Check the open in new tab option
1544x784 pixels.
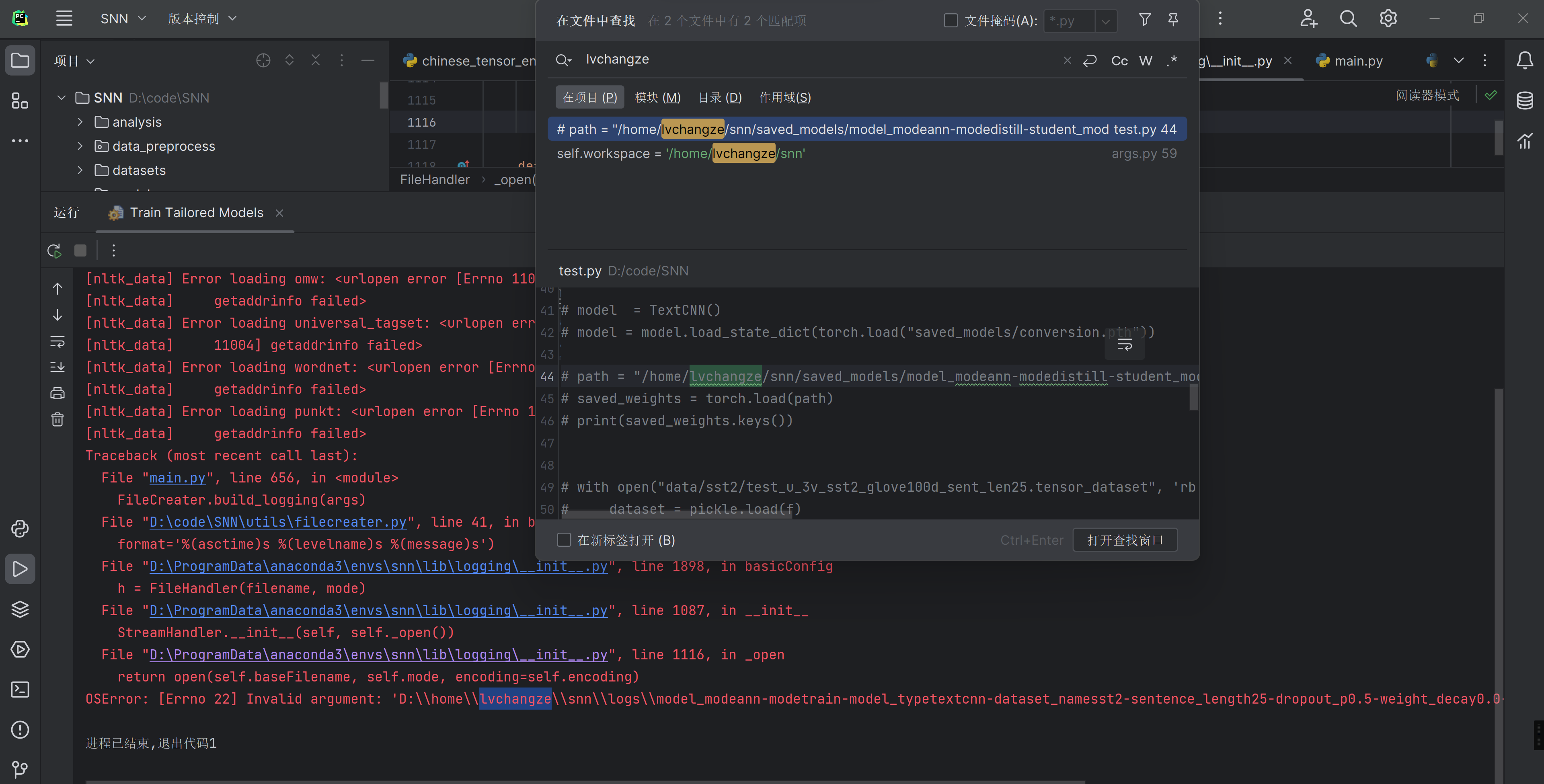point(564,540)
